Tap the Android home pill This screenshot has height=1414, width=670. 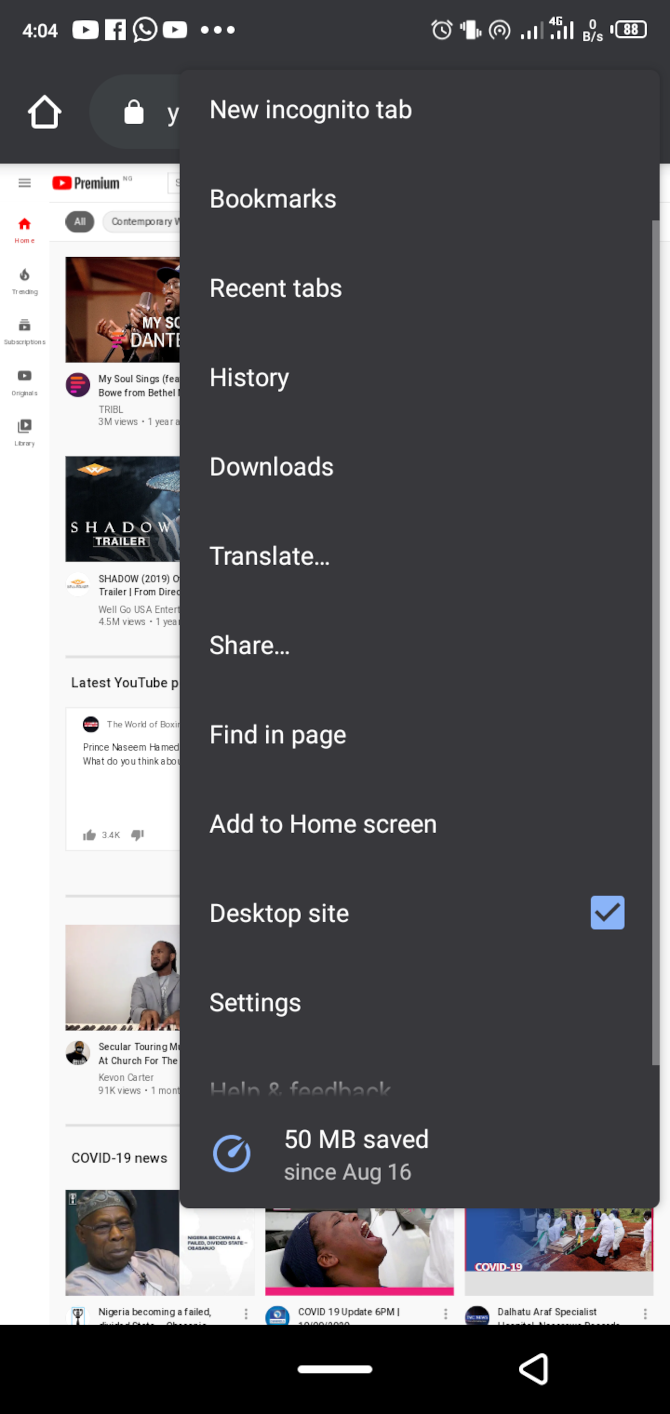click(x=335, y=1369)
